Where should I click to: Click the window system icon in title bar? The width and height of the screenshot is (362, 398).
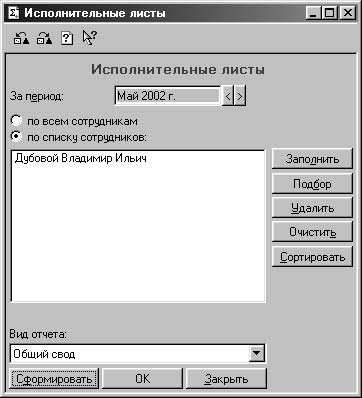click(x=13, y=13)
